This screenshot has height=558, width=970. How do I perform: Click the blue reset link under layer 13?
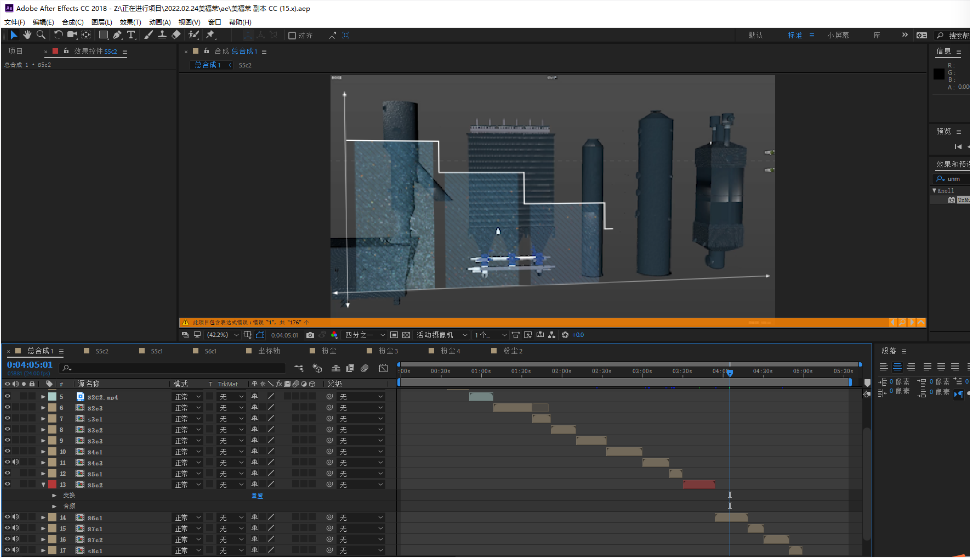257,496
